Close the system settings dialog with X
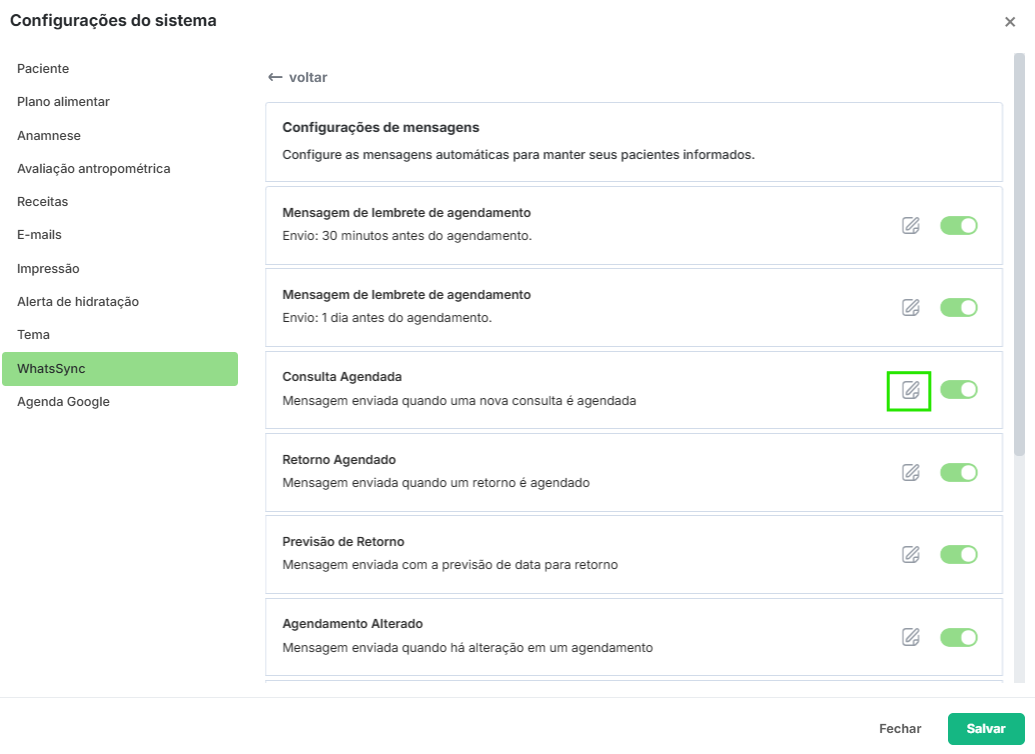This screenshot has height=754, width=1035. (x=1010, y=22)
